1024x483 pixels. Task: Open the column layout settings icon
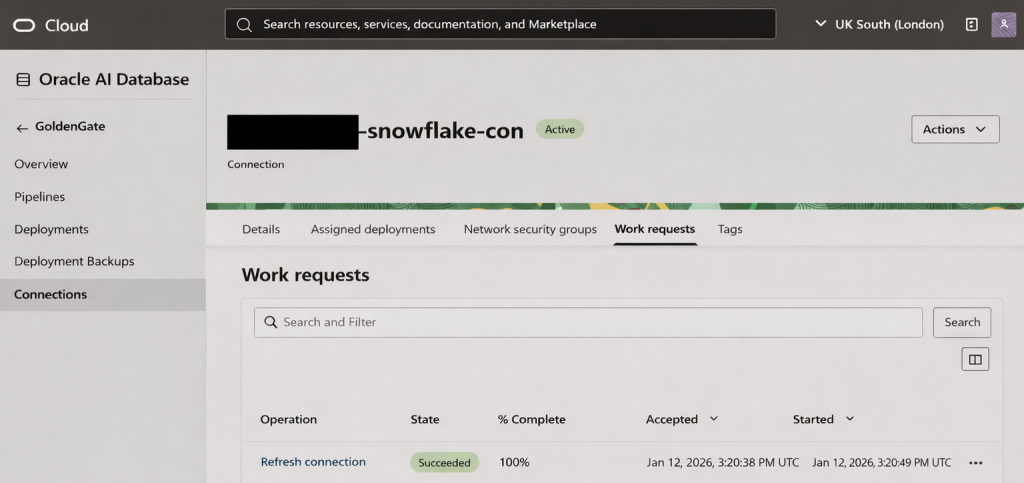pyautogui.click(x=975, y=359)
